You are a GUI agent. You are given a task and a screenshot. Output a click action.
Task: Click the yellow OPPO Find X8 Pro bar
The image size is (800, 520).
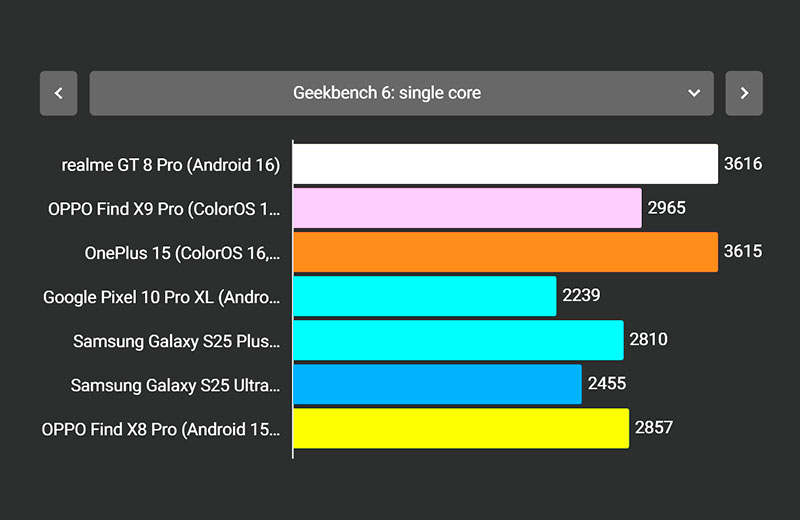pos(461,428)
